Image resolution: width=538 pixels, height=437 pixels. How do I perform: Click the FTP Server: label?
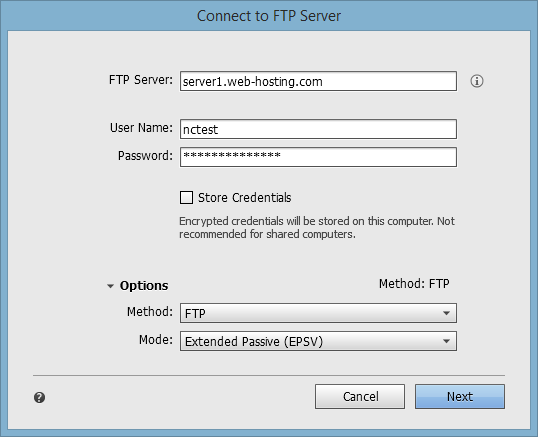141,80
